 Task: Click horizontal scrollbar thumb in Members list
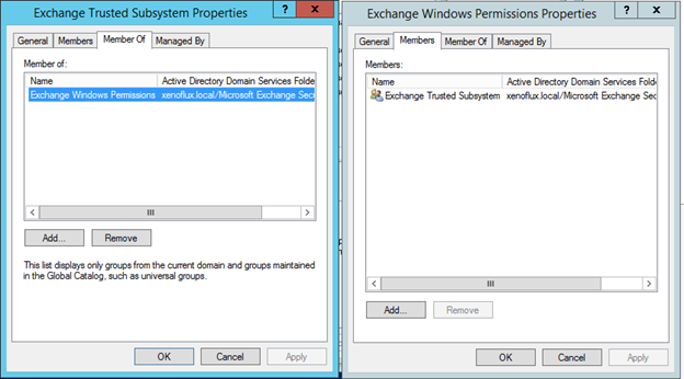pyautogui.click(x=491, y=283)
